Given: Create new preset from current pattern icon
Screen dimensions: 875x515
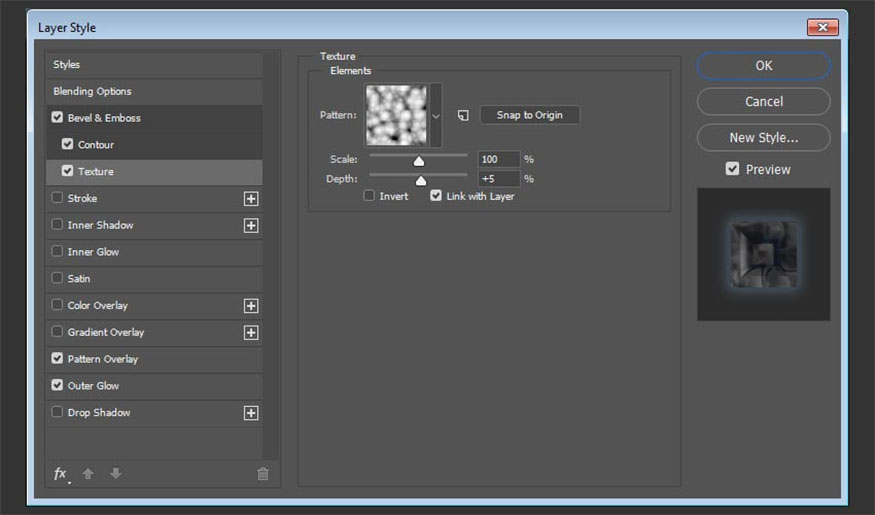Looking at the screenshot, I should click(463, 115).
